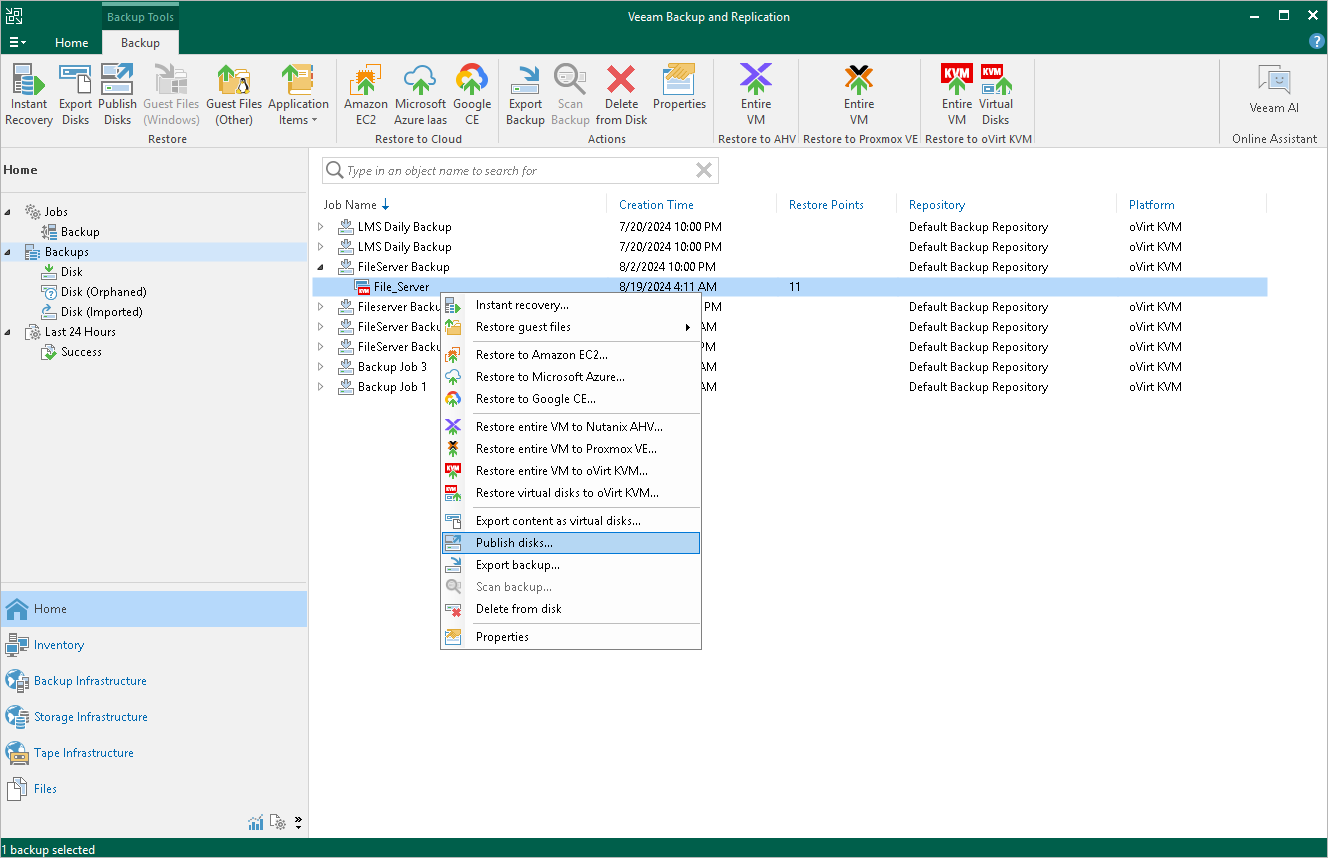Sort by Creation Time column header
The width and height of the screenshot is (1328, 858).
pos(656,205)
